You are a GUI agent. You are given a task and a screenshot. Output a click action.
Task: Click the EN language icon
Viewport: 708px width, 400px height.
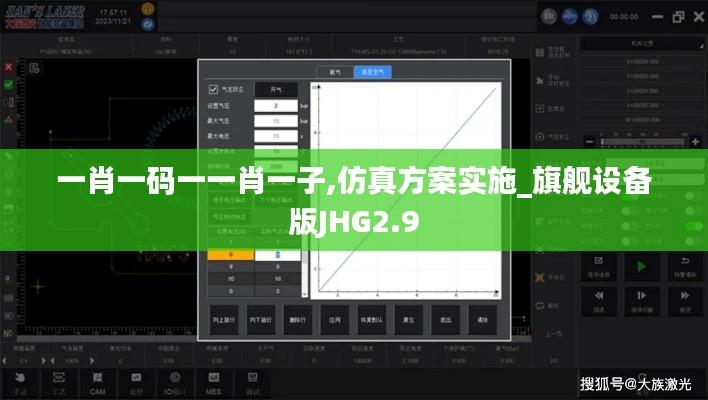pos(549,17)
